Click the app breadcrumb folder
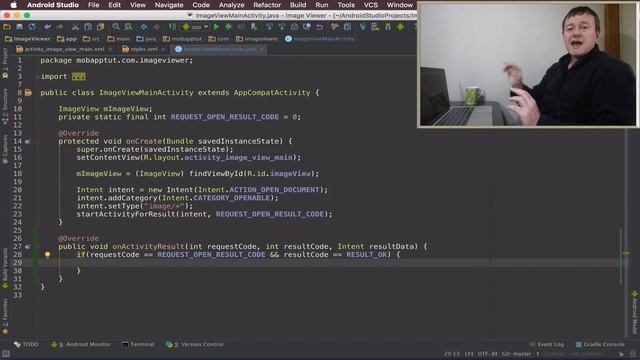Screen dimensions: 640x360 [x=67, y=39]
